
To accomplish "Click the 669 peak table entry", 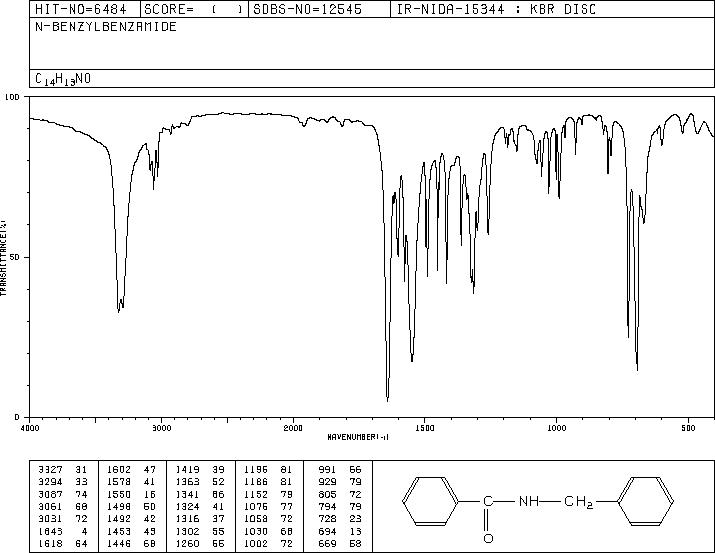I will (340, 543).
